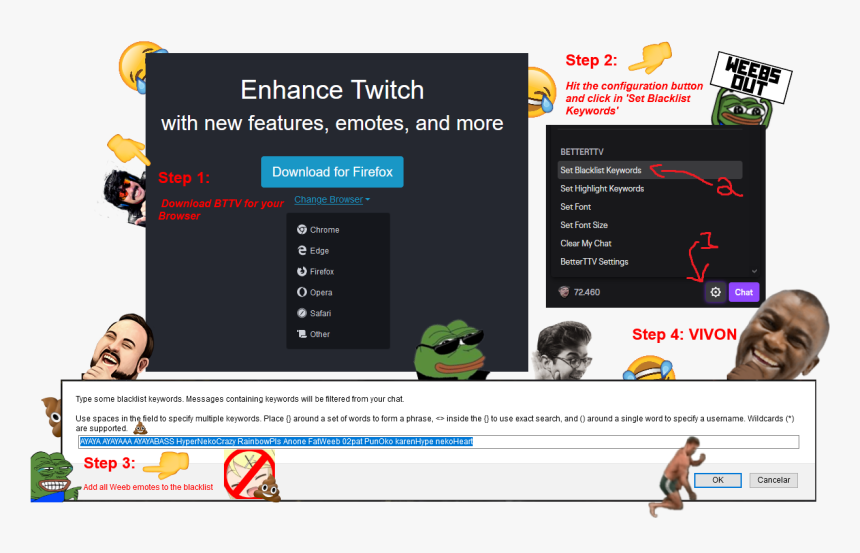The image size is (860, 553).
Task: Choose Clear My Chat option
Action: (586, 243)
